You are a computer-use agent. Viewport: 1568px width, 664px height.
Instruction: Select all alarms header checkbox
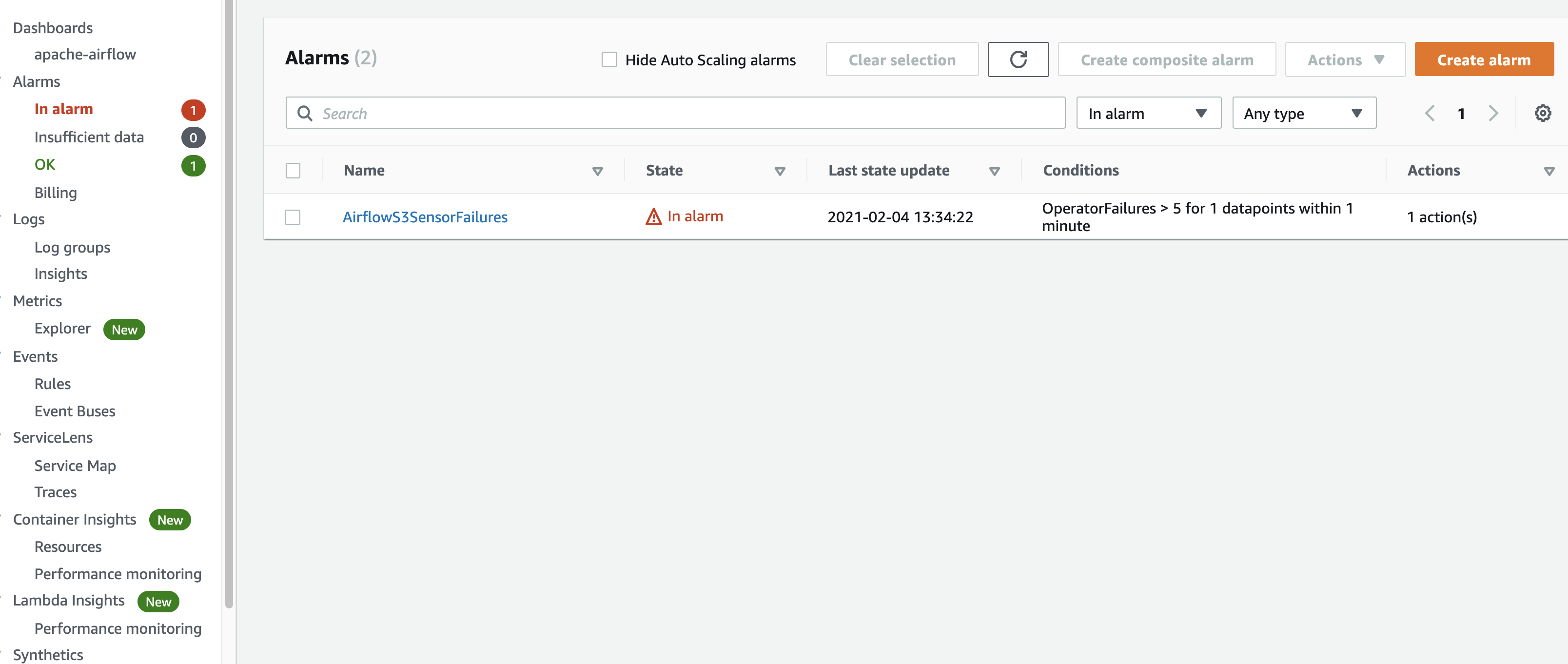(x=293, y=171)
